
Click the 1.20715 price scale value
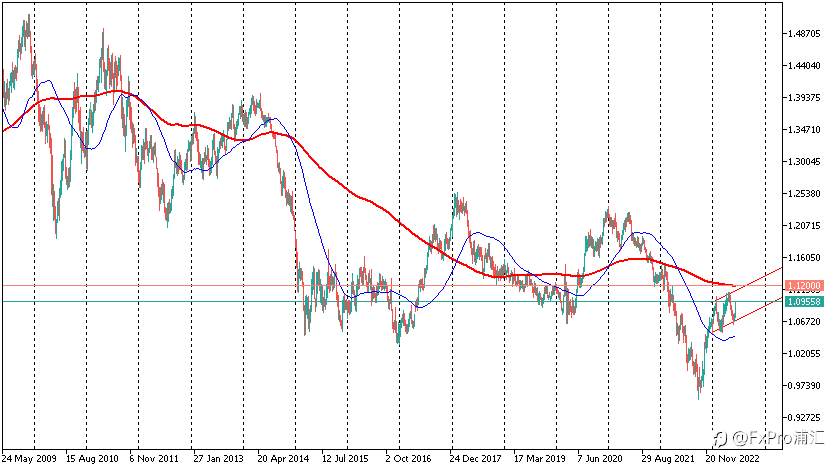pos(804,226)
